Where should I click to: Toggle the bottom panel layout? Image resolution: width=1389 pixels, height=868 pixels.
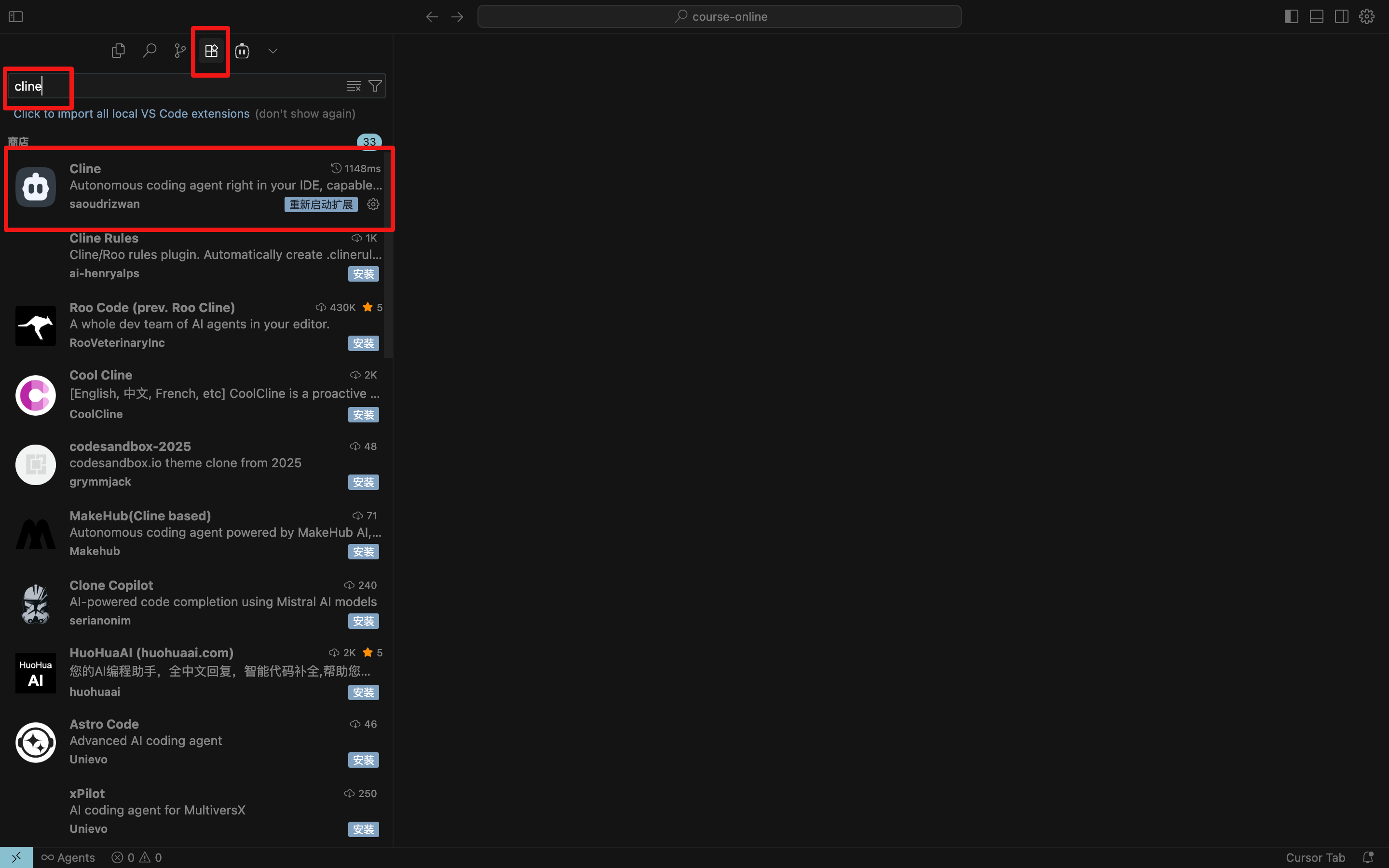[x=1317, y=17]
